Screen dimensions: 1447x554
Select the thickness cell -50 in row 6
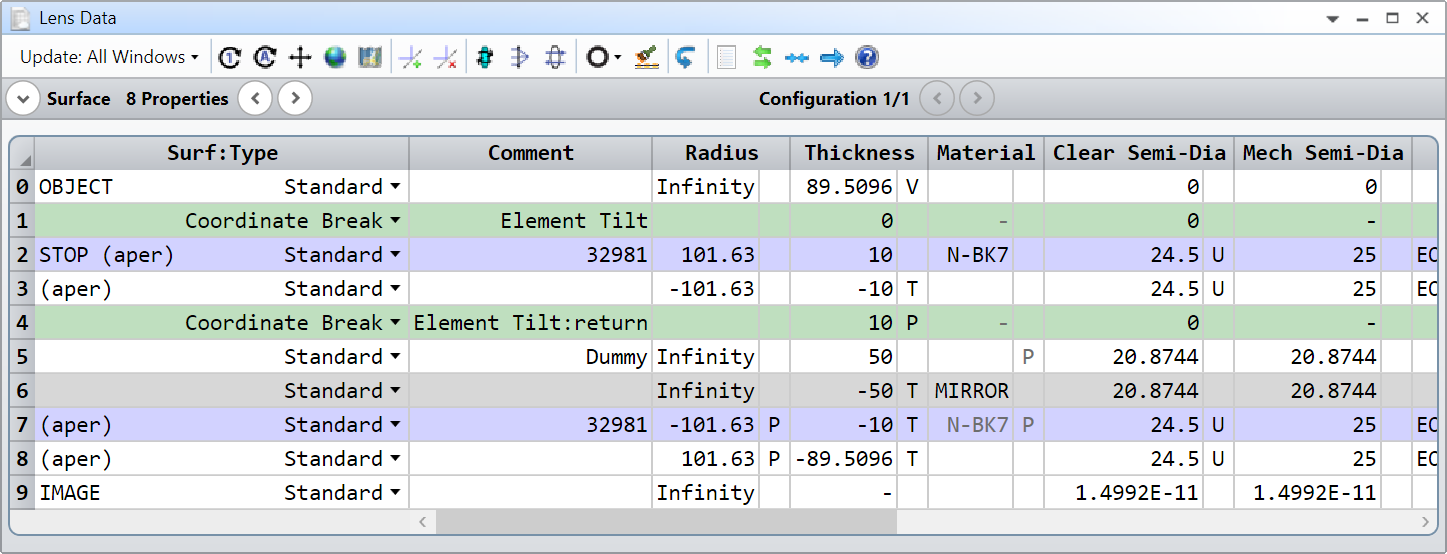point(844,391)
